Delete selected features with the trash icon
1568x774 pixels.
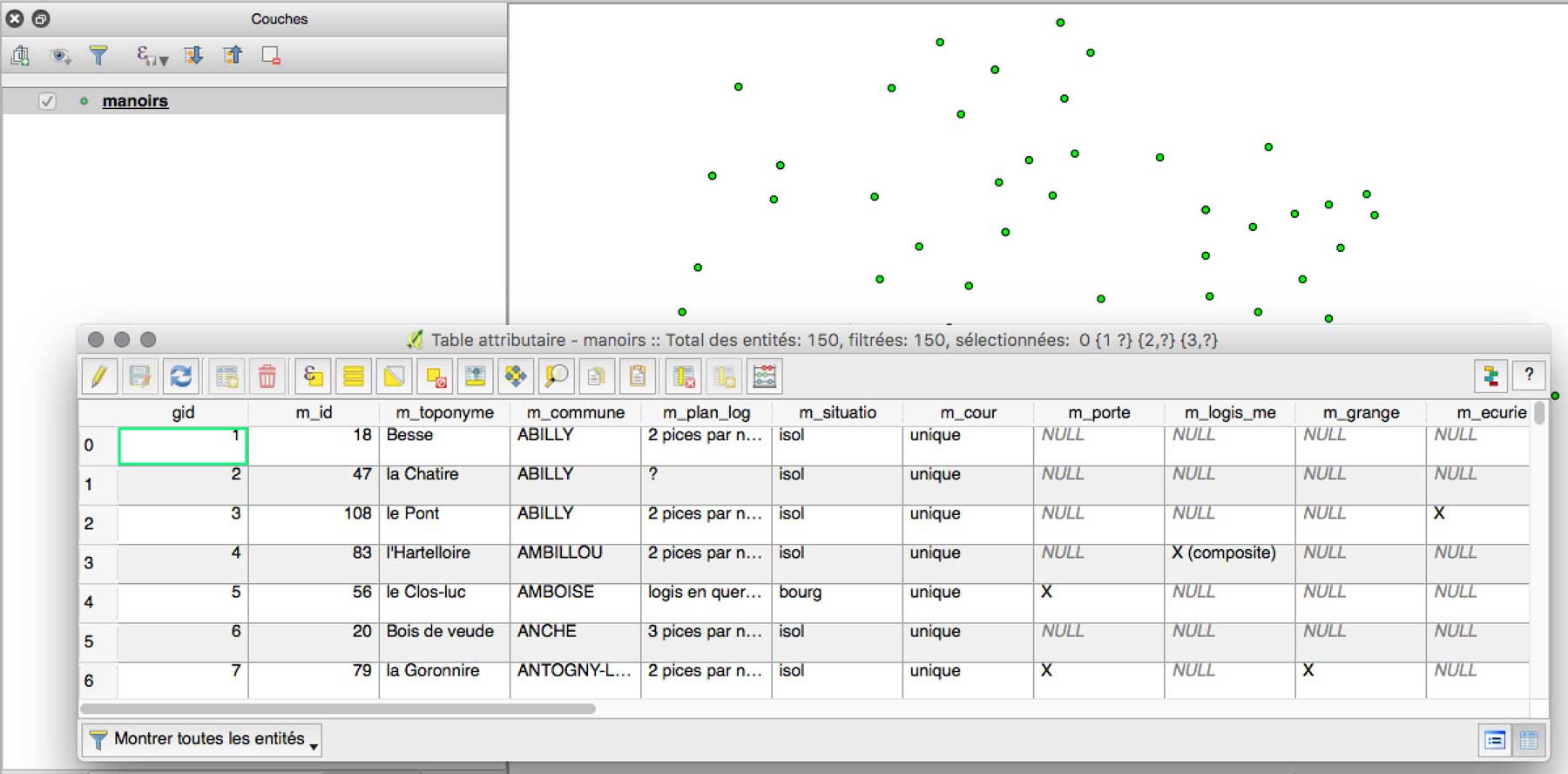click(x=267, y=377)
